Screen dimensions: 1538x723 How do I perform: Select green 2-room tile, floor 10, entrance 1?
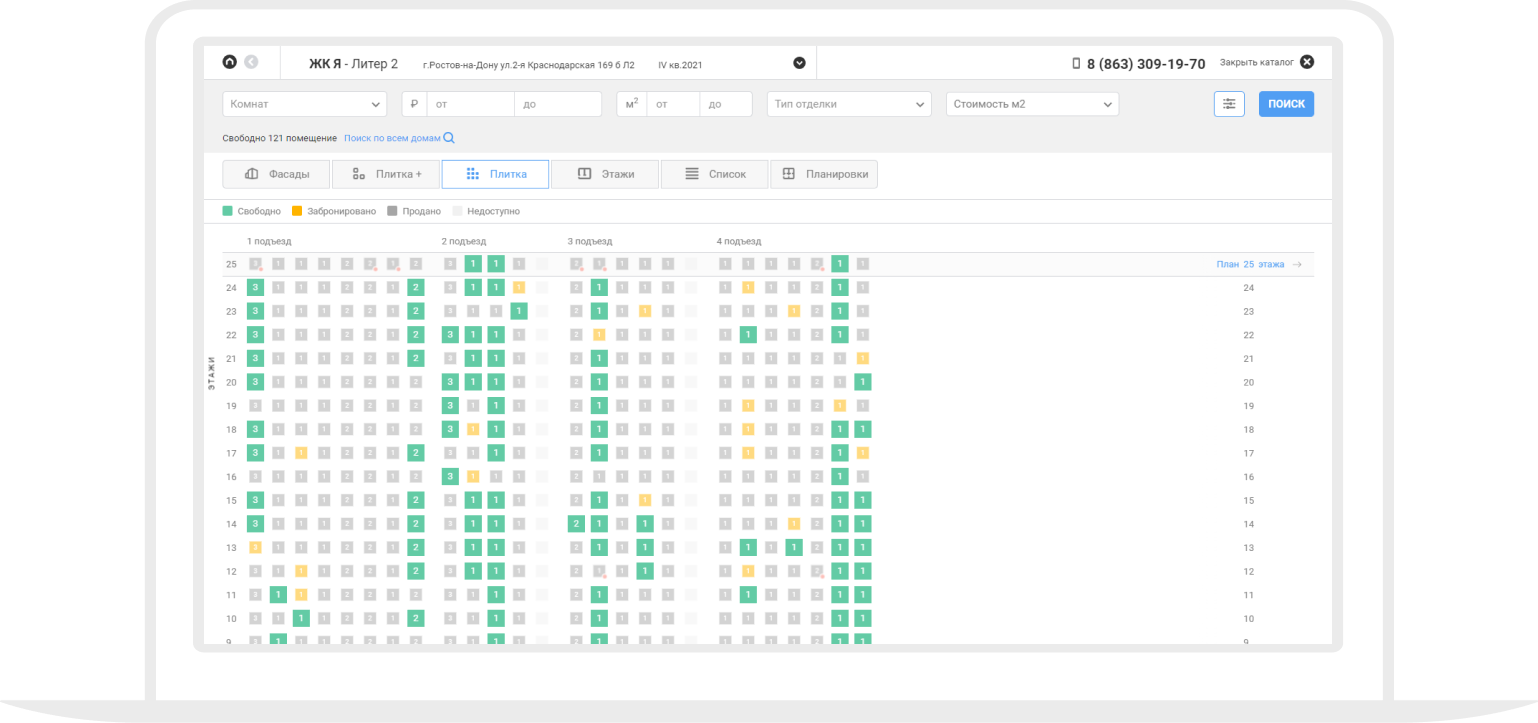[x=416, y=619]
